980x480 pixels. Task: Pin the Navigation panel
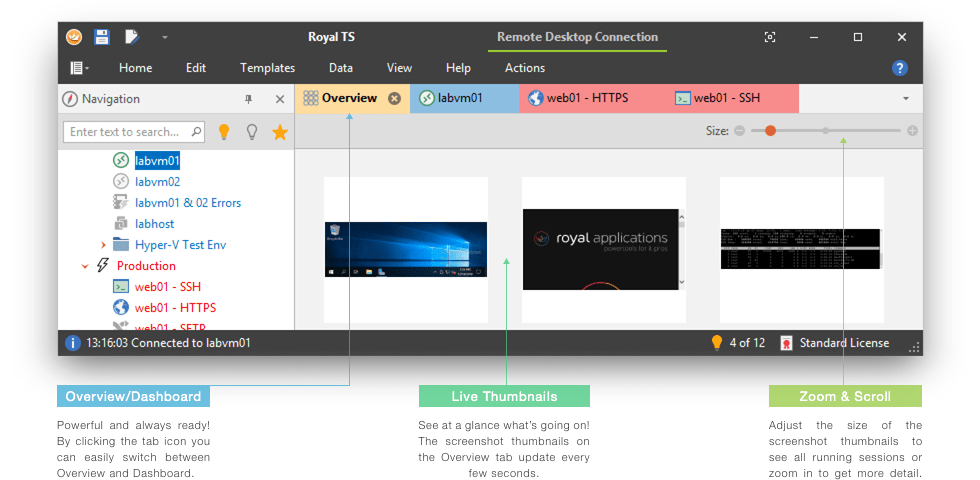click(248, 99)
